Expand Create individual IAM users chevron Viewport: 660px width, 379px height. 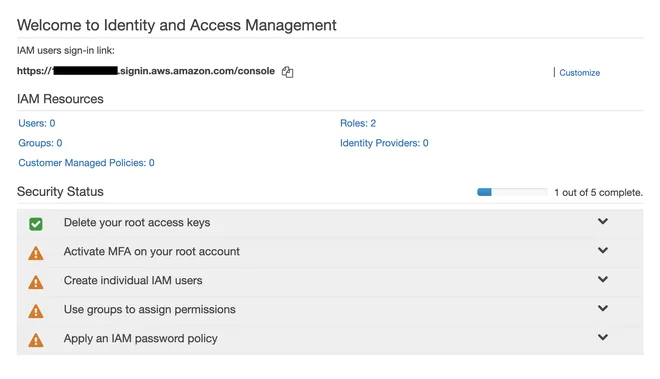pos(603,279)
